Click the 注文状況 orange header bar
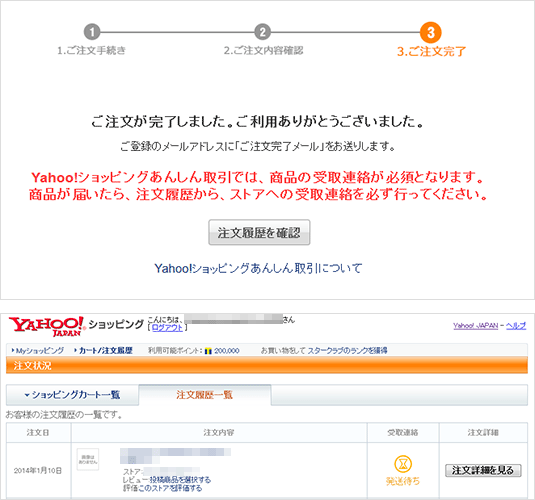 tap(267, 366)
